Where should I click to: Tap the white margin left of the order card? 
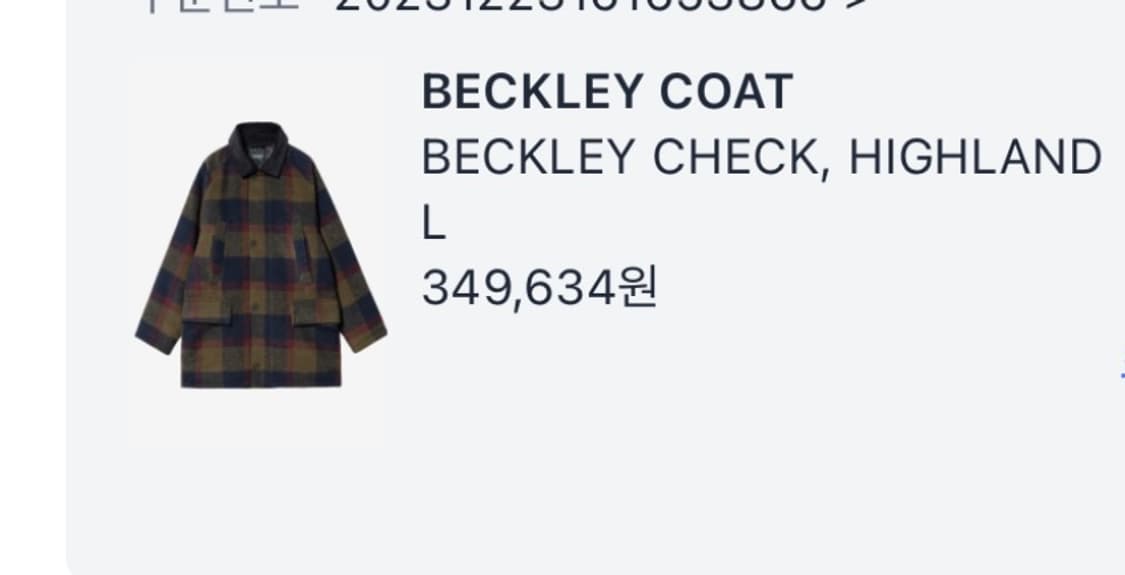click(x=32, y=287)
